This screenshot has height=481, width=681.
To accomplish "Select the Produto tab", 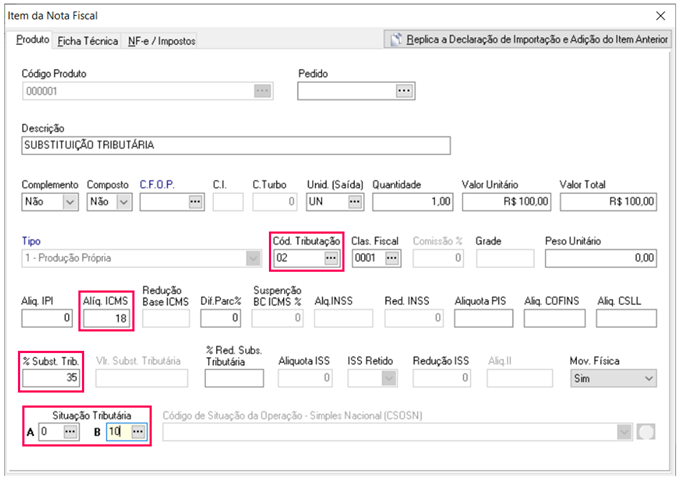I will pos(33,40).
